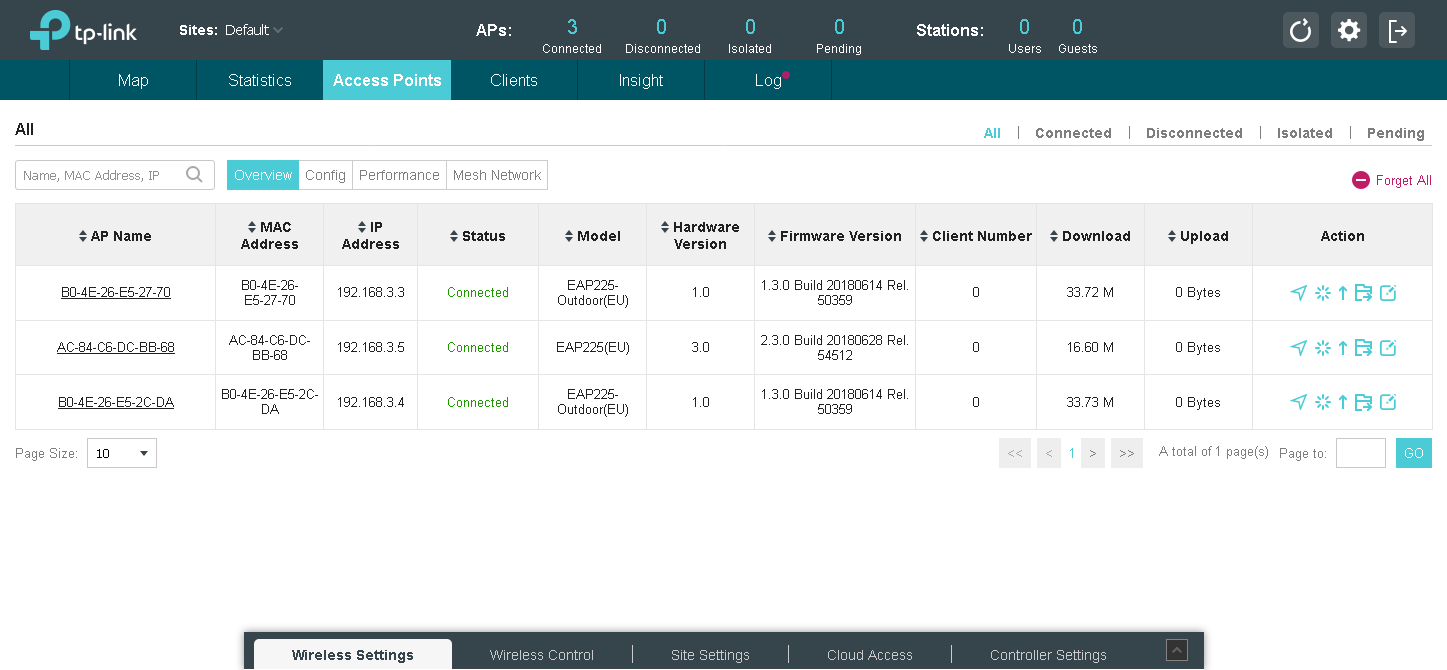Screen dimensions: 1447x670
Task: Go to the Map tab
Action: (133, 80)
